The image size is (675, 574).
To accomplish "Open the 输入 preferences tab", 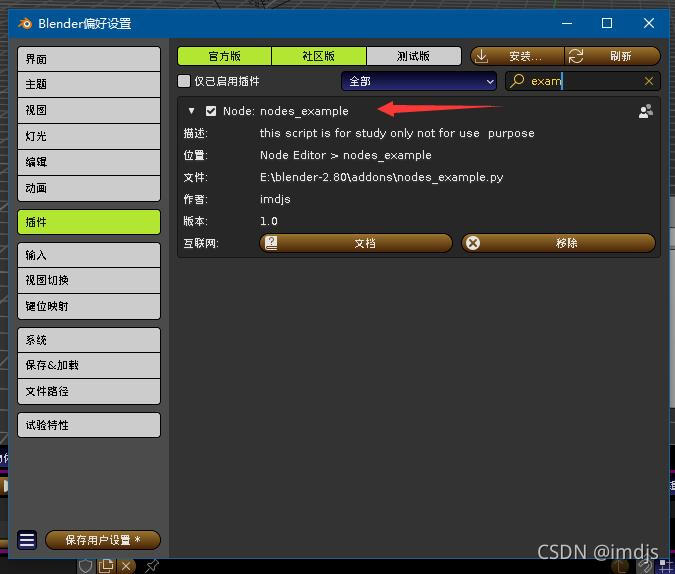I will (89, 255).
